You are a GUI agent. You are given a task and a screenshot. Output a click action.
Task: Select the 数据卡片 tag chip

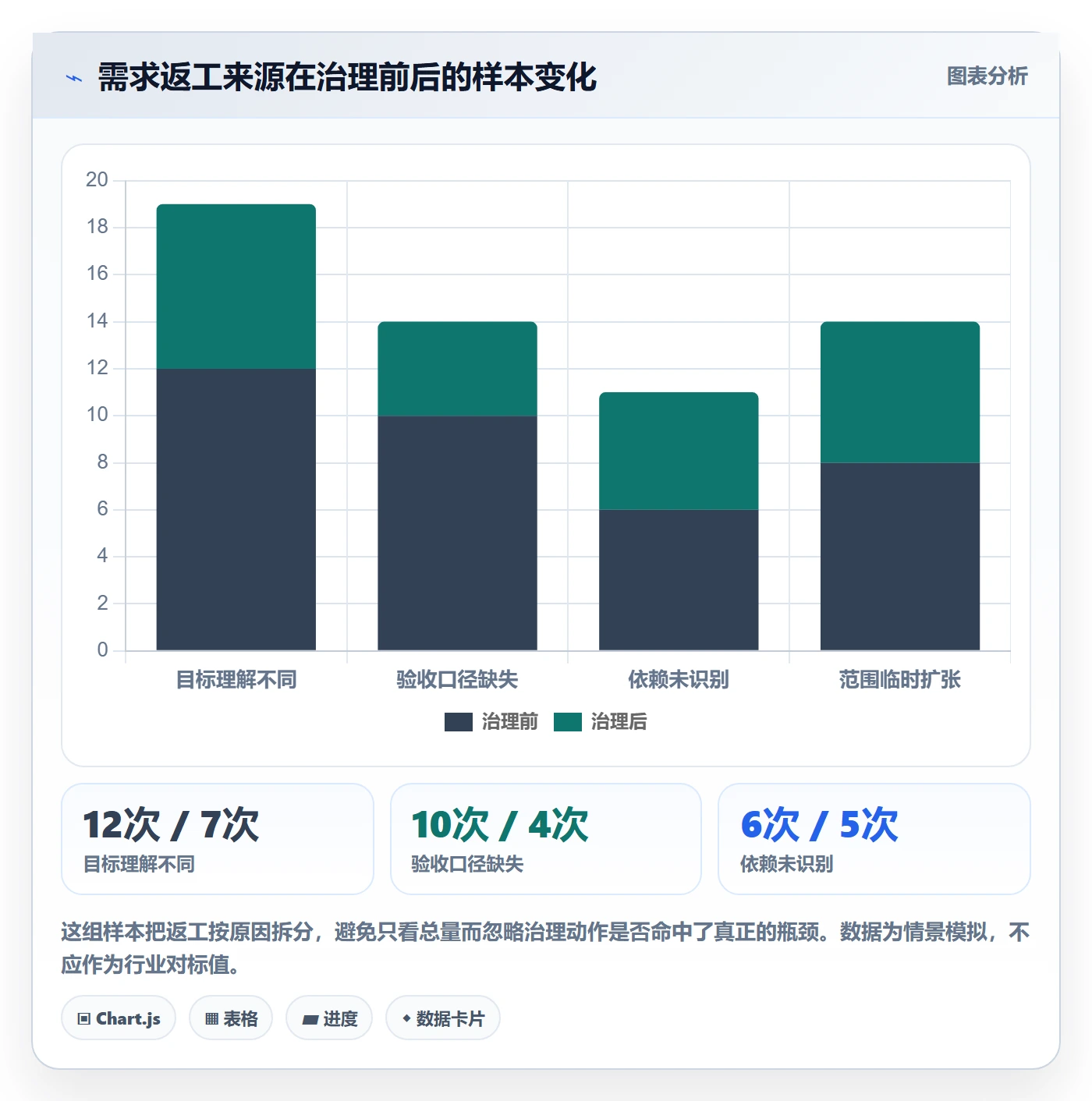[443, 1018]
